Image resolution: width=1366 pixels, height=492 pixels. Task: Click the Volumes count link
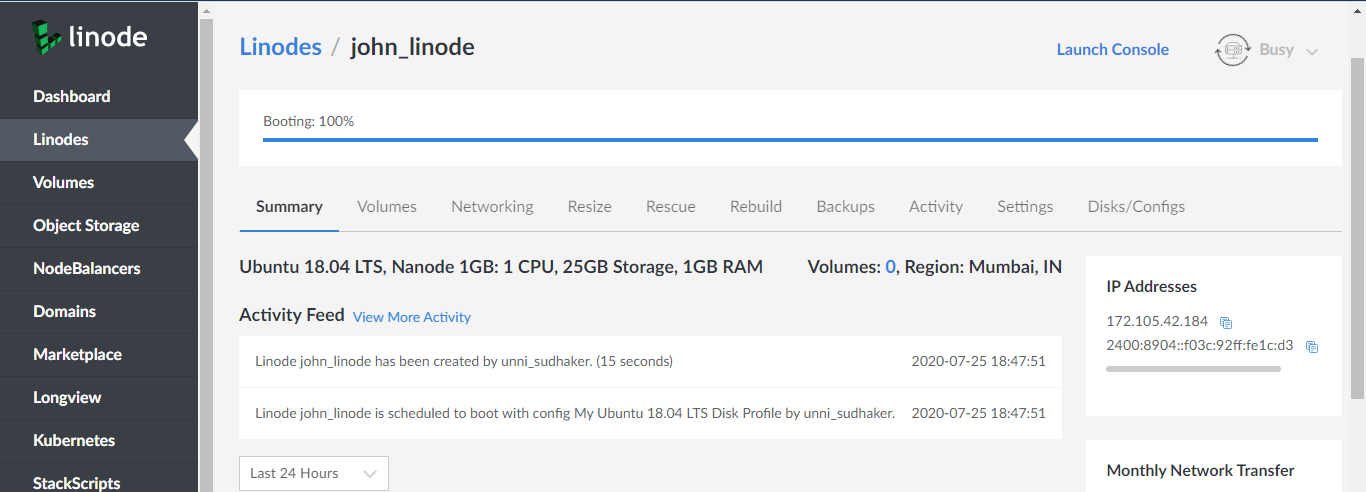tap(890, 267)
